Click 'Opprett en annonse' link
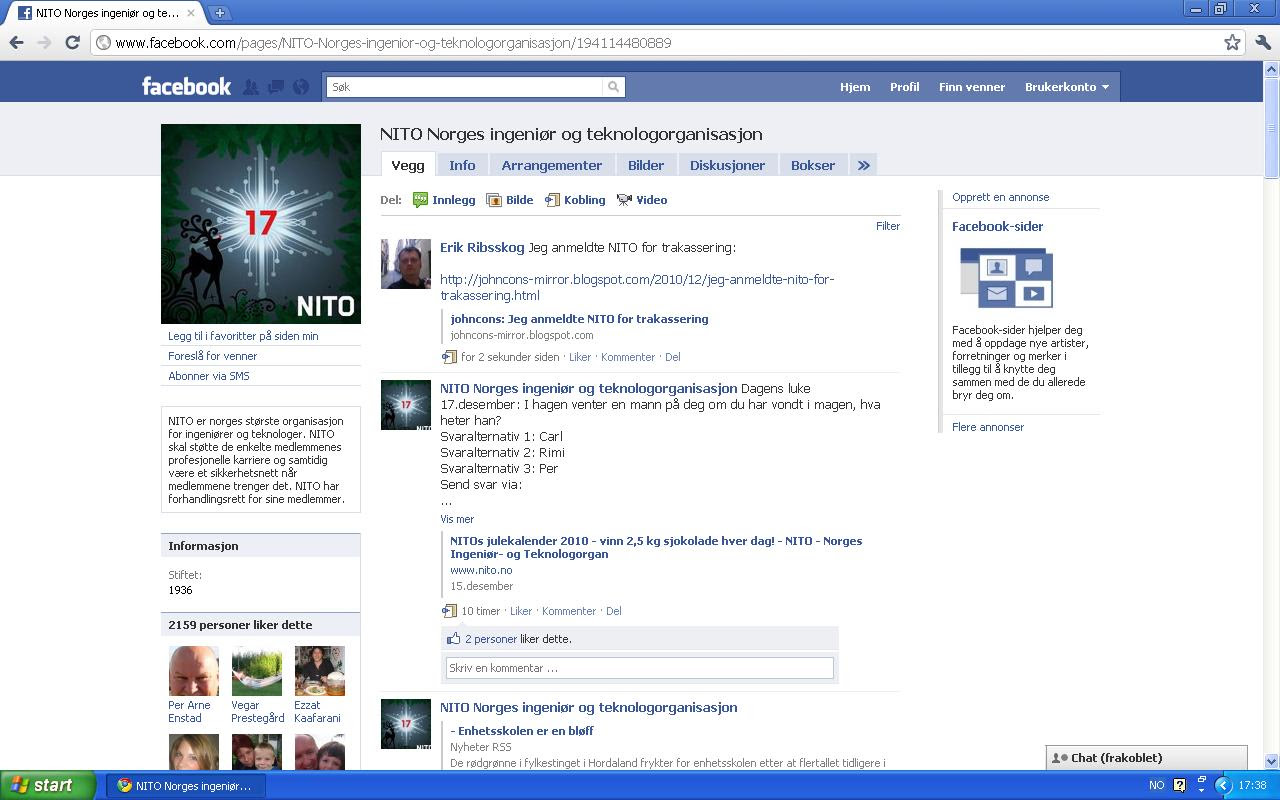The image size is (1280, 800). 1000,197
